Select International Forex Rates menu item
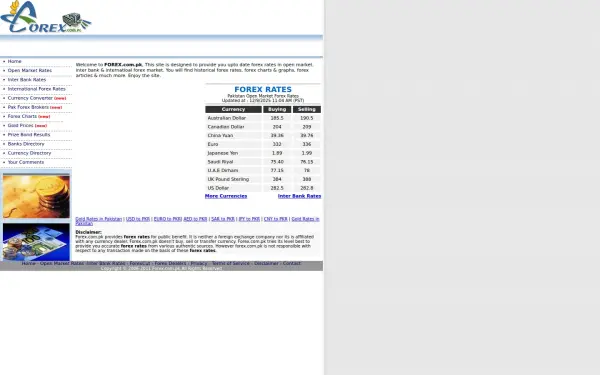Viewport: 600px width, 375px height. (36, 89)
